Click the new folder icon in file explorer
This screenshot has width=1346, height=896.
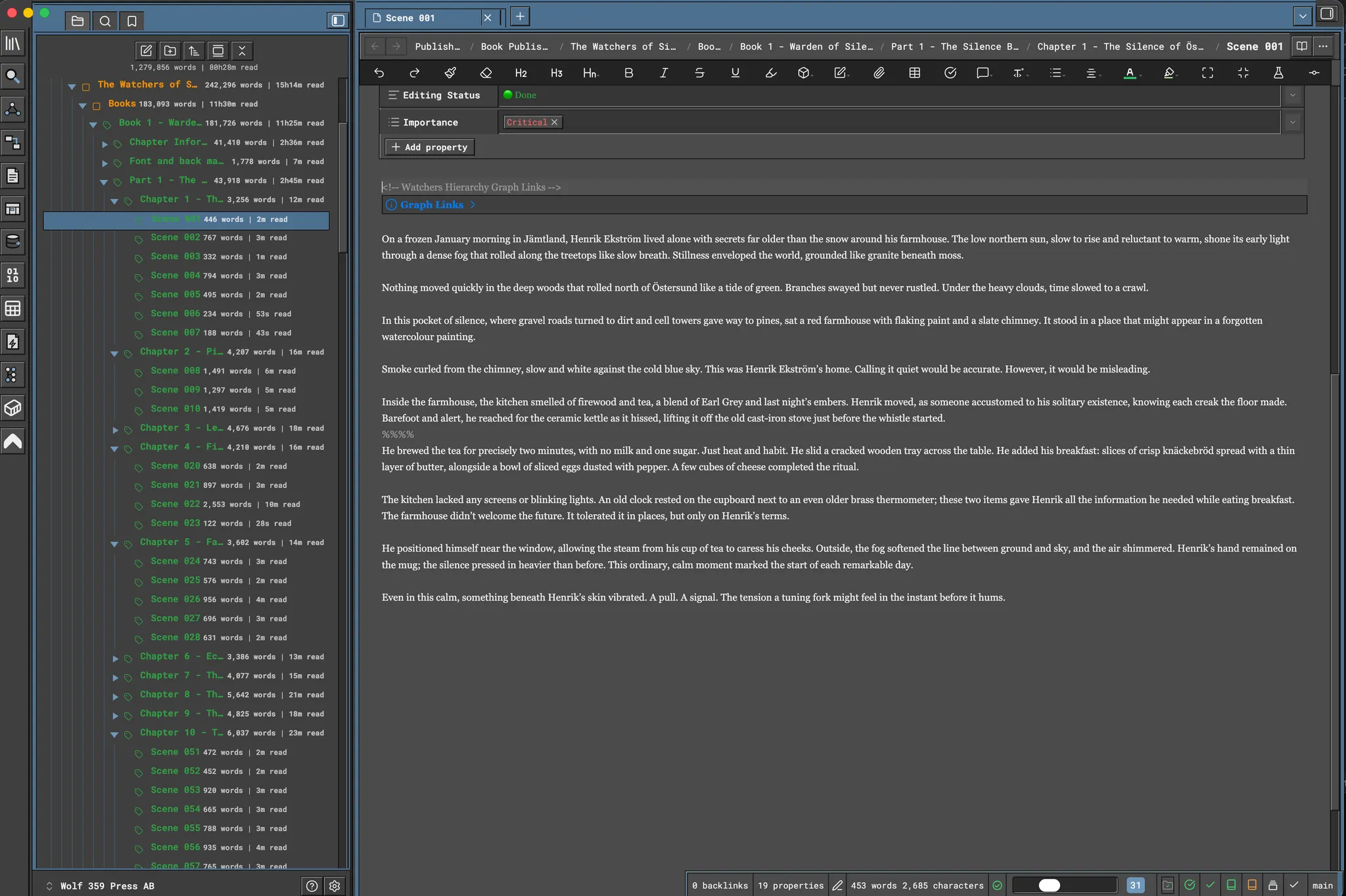[x=170, y=51]
